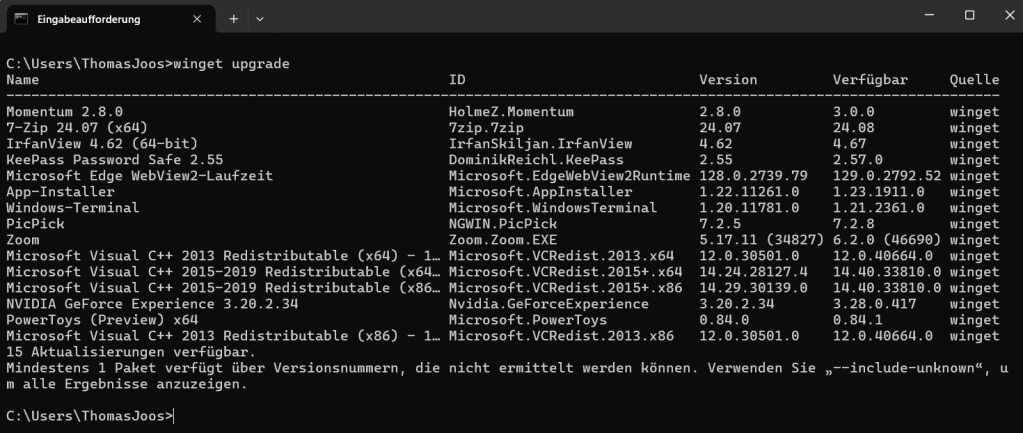The width and height of the screenshot is (1023, 433).
Task: Click the 'Name' column header
Action: click(23, 80)
